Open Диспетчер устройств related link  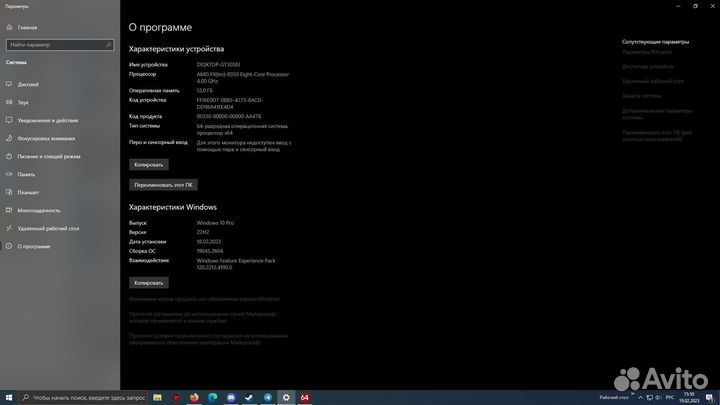click(x=647, y=67)
